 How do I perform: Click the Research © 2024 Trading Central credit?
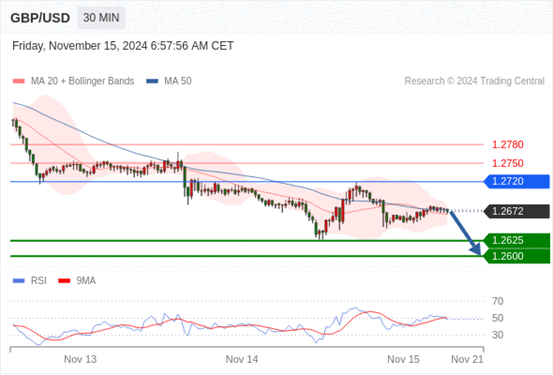[474, 81]
